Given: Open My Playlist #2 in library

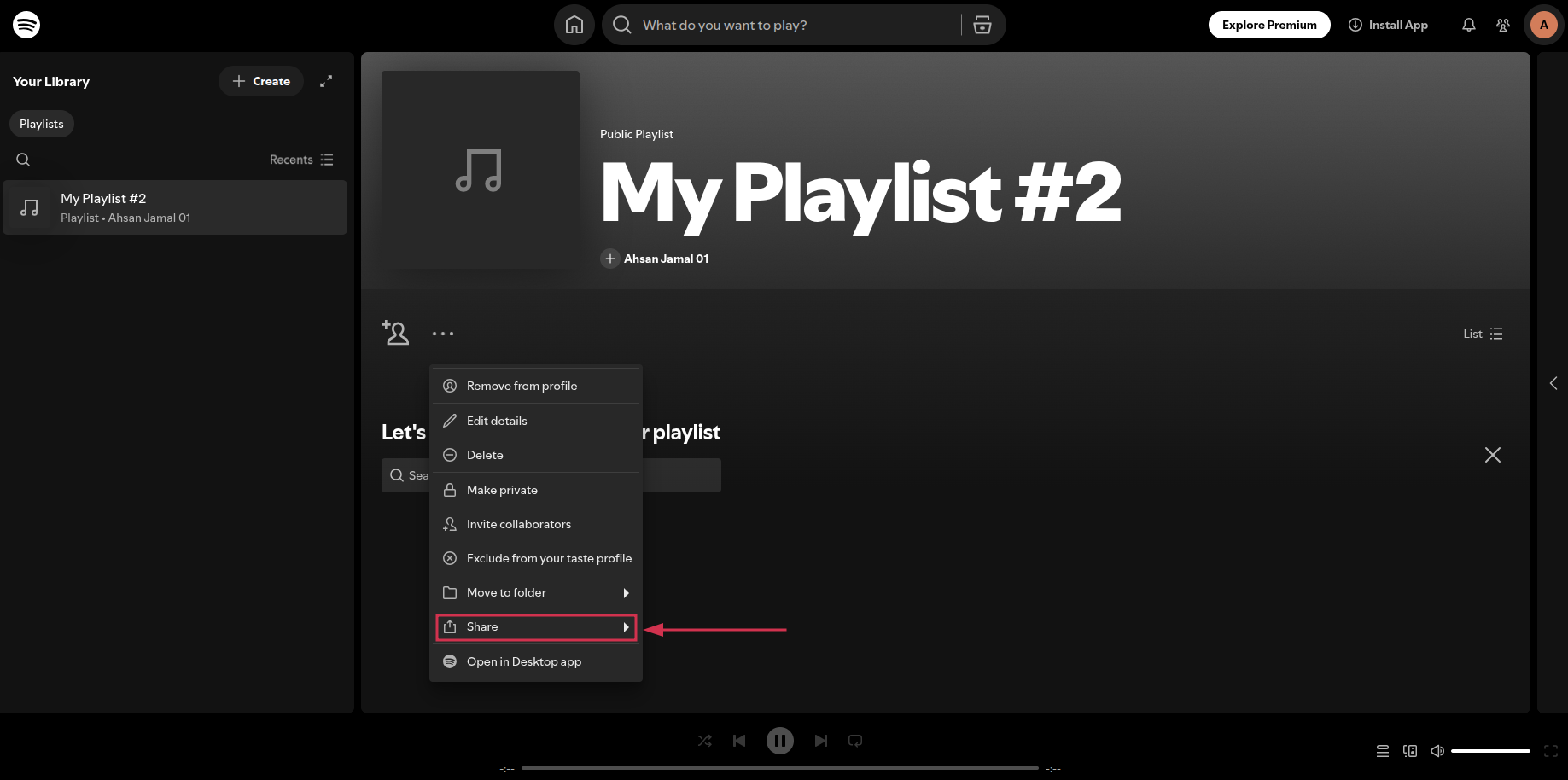Looking at the screenshot, I should 175,207.
